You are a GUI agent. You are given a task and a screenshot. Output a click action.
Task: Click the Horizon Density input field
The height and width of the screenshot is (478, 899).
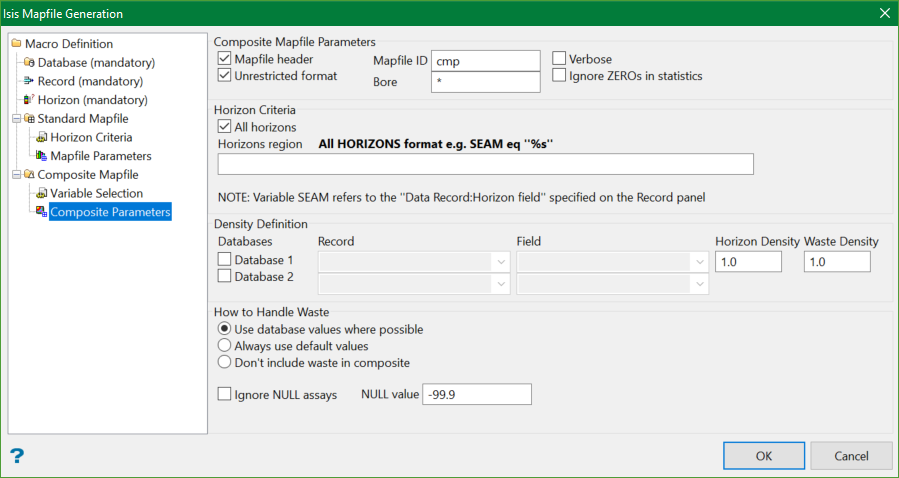[x=749, y=262]
